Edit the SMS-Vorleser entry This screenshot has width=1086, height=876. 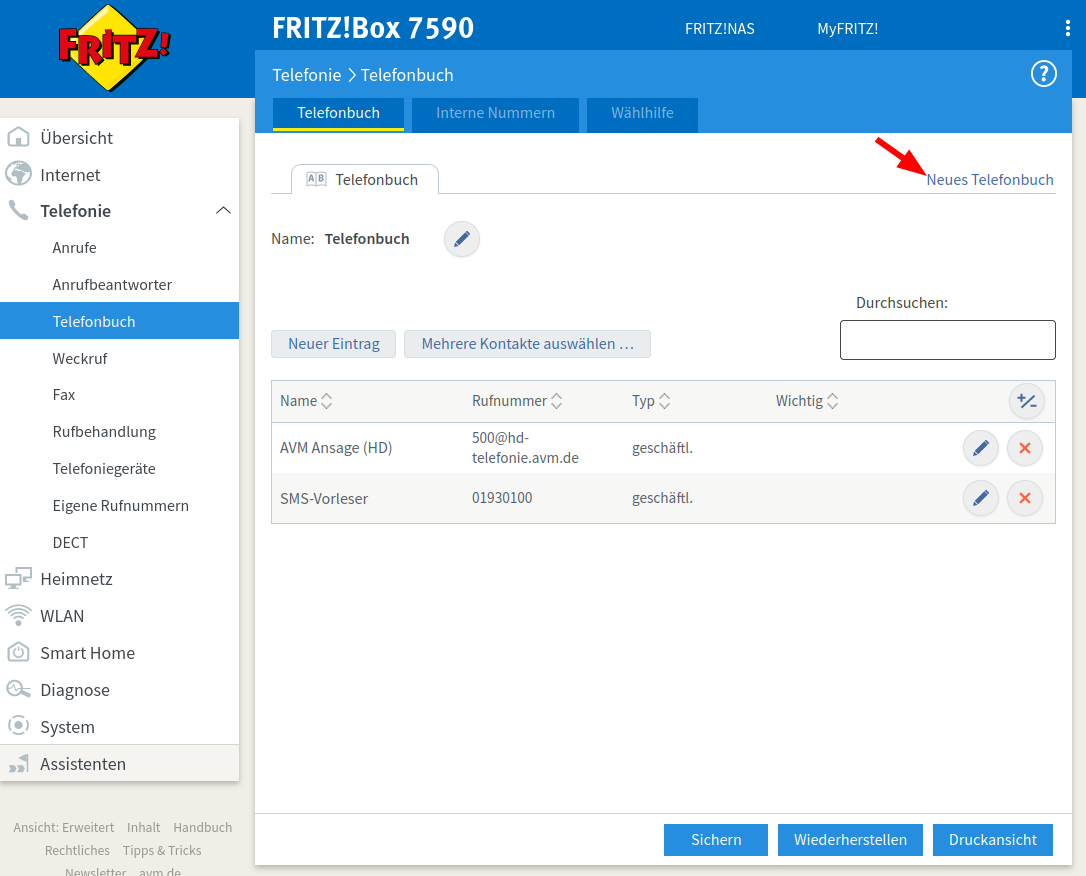980,498
